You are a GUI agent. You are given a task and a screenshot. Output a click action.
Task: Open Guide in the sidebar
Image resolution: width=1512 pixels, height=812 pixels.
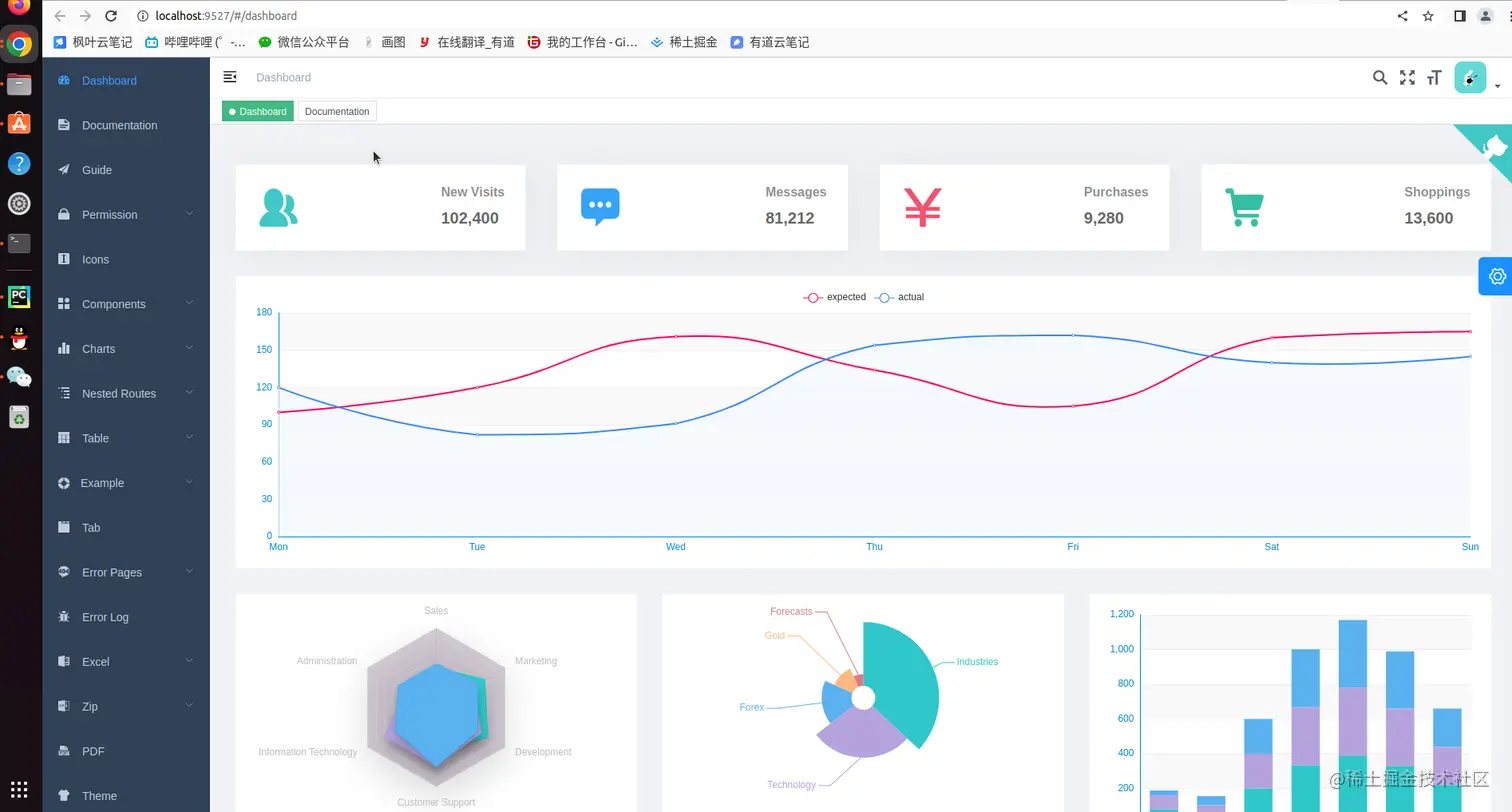click(126, 170)
